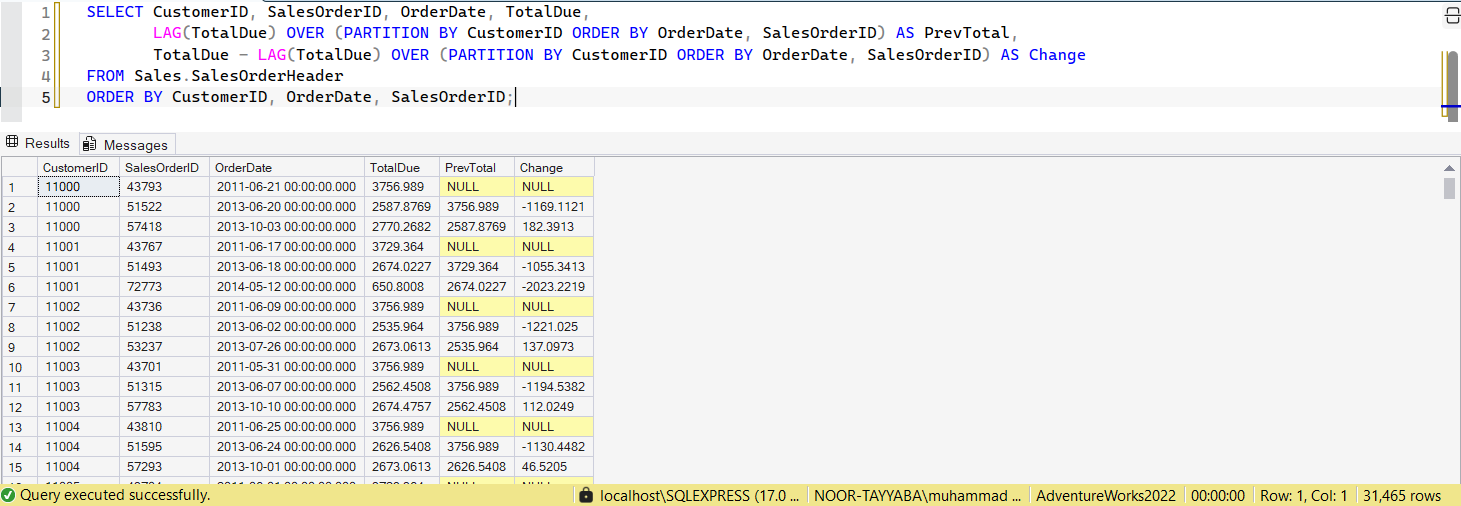Click Change cell -1055.3413
The height and width of the screenshot is (506, 1461).
[554, 267]
